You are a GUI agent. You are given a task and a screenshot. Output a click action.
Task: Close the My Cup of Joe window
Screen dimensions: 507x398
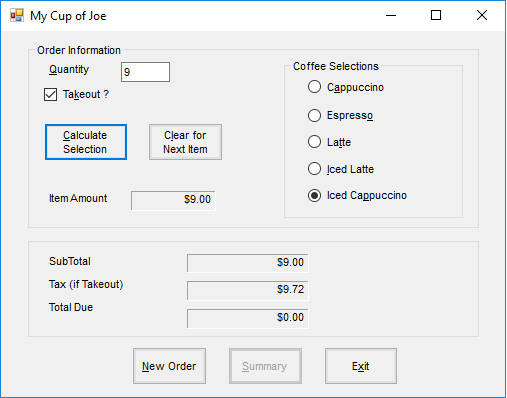pos(482,15)
